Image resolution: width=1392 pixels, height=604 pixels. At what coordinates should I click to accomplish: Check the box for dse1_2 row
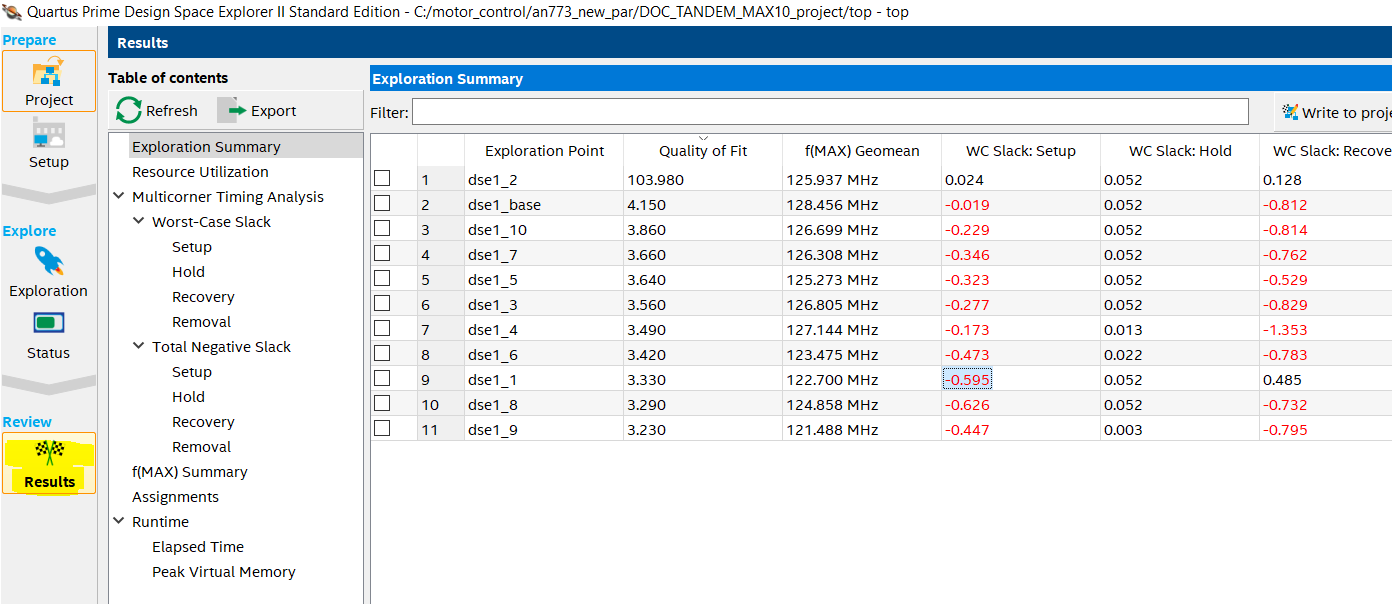coord(382,178)
